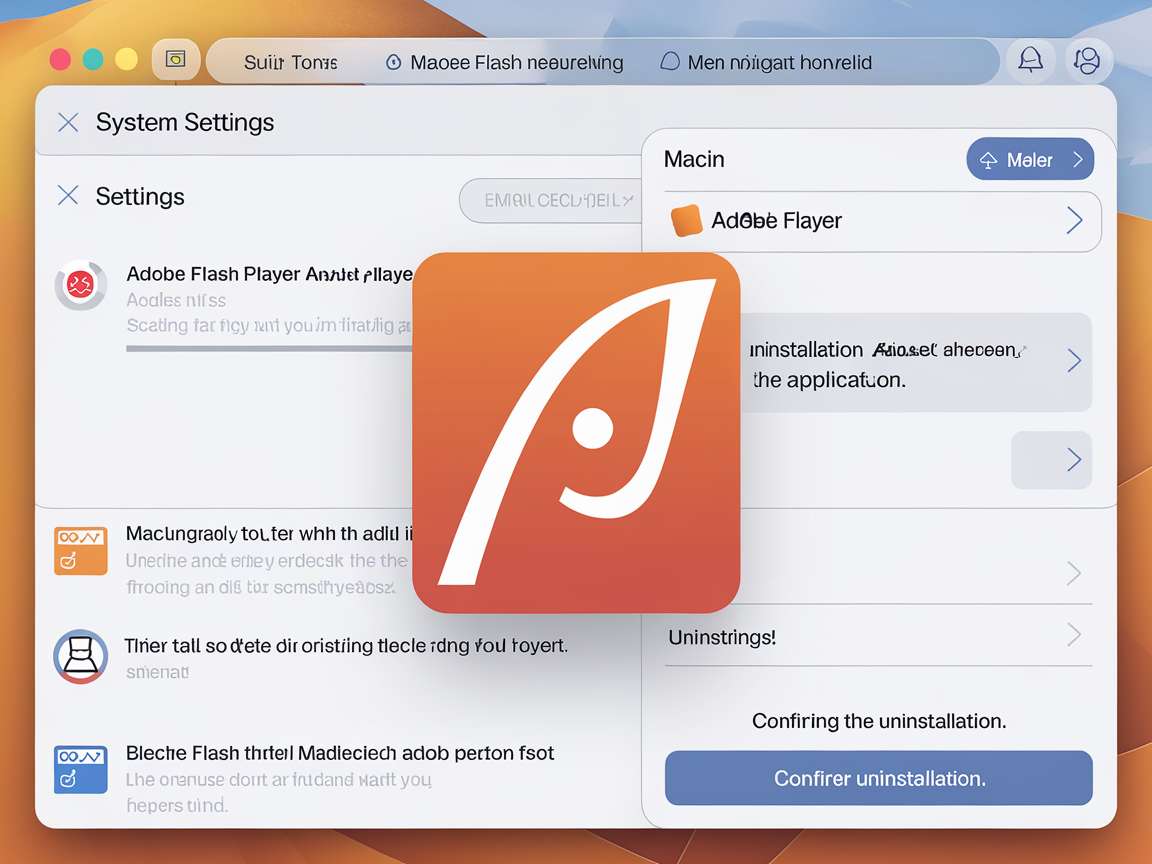Click the "EMAIL" search field

coord(550,200)
